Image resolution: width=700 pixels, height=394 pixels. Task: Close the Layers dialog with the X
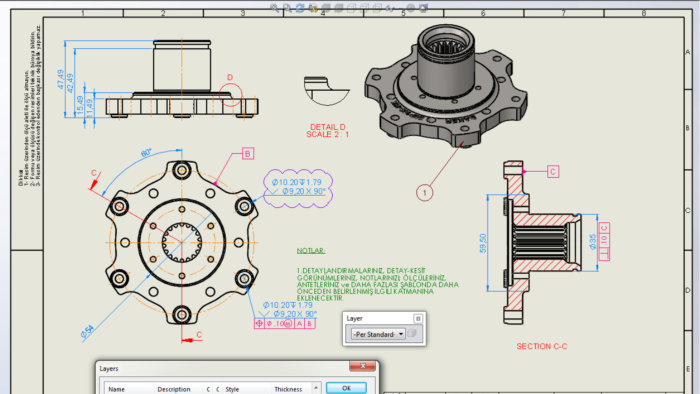click(x=362, y=366)
